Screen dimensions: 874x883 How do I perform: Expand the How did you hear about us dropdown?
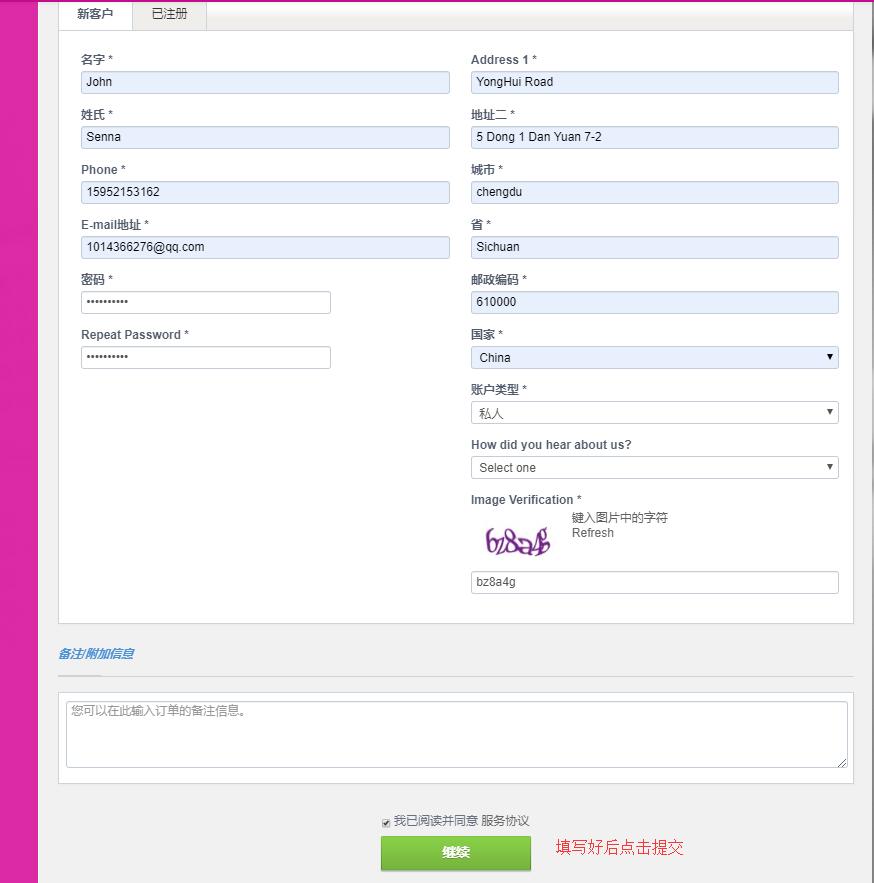click(654, 468)
